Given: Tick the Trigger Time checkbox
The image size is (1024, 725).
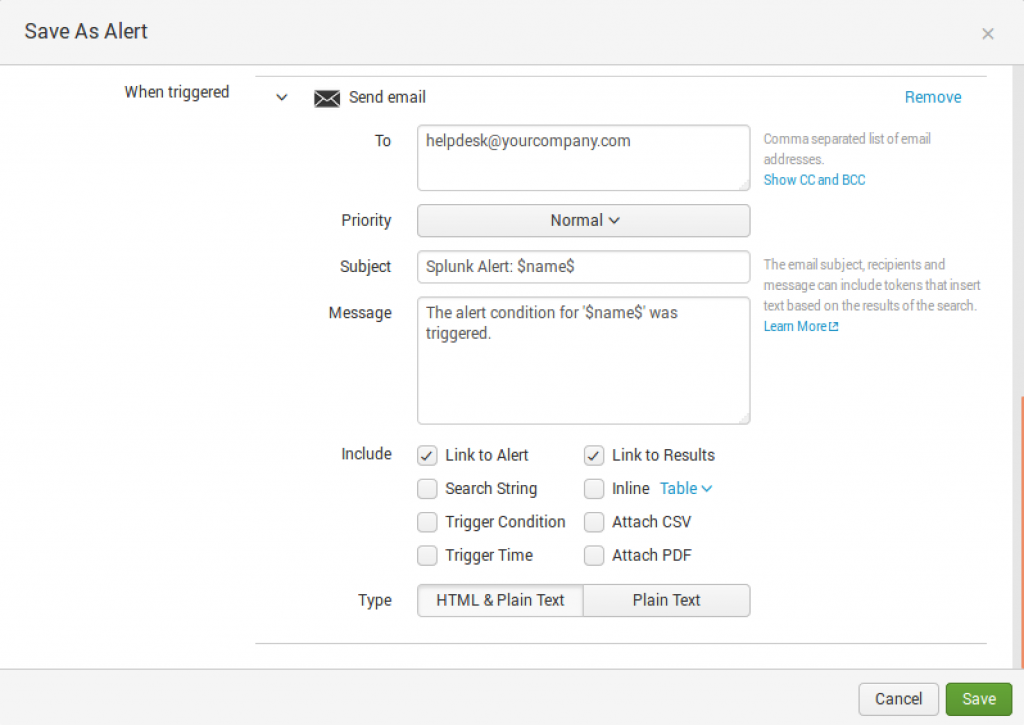Looking at the screenshot, I should pos(428,555).
